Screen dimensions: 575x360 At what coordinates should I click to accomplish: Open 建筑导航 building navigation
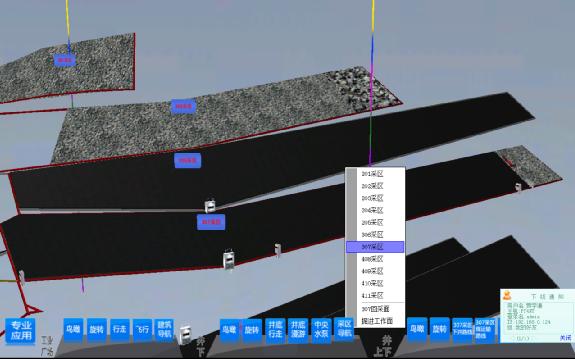(x=164, y=330)
